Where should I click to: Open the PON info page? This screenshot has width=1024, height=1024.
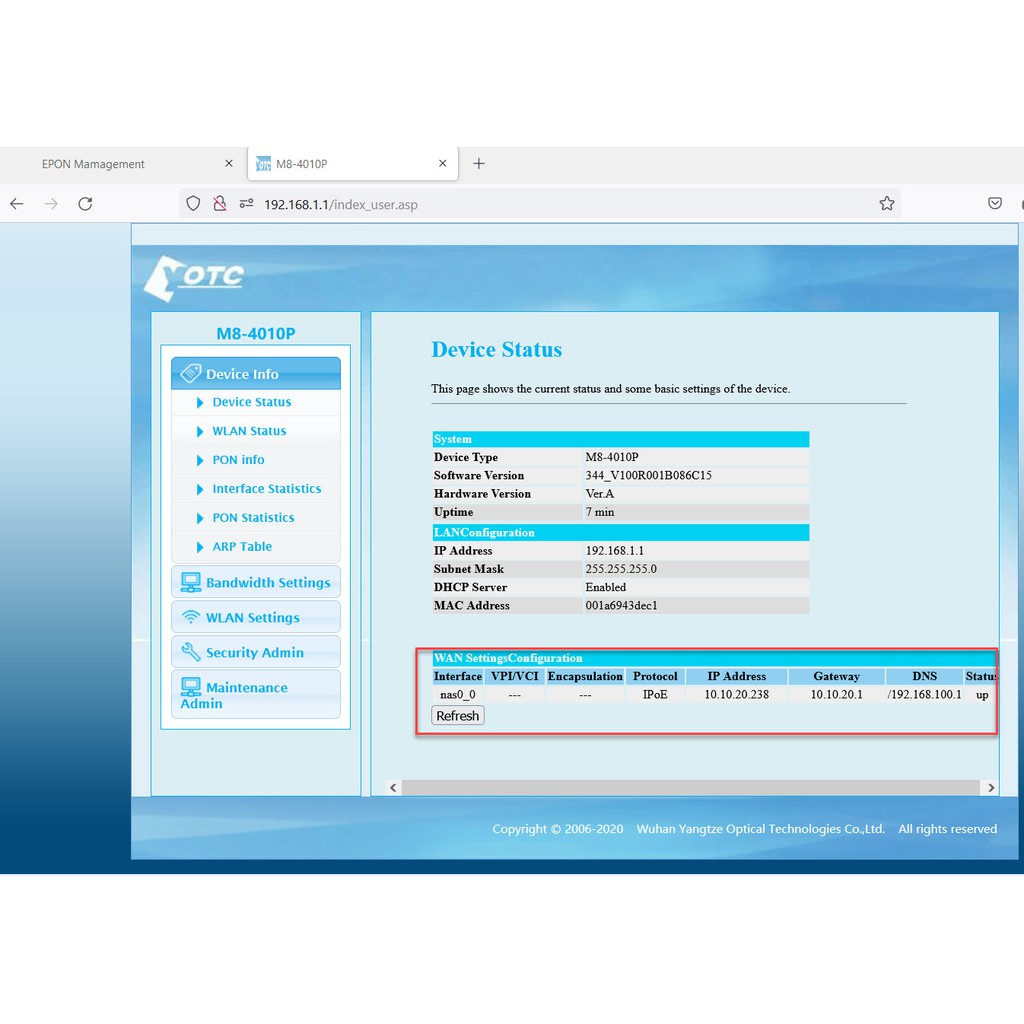click(x=238, y=460)
